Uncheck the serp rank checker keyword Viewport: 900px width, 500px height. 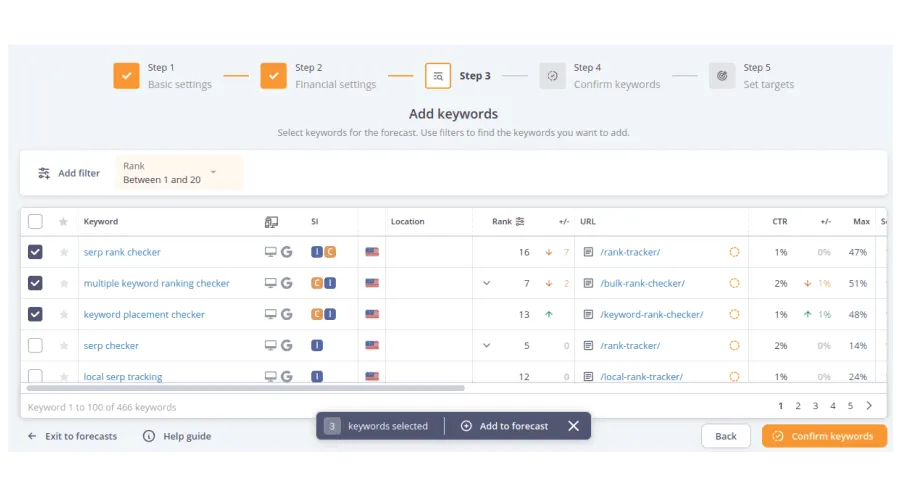pos(35,252)
